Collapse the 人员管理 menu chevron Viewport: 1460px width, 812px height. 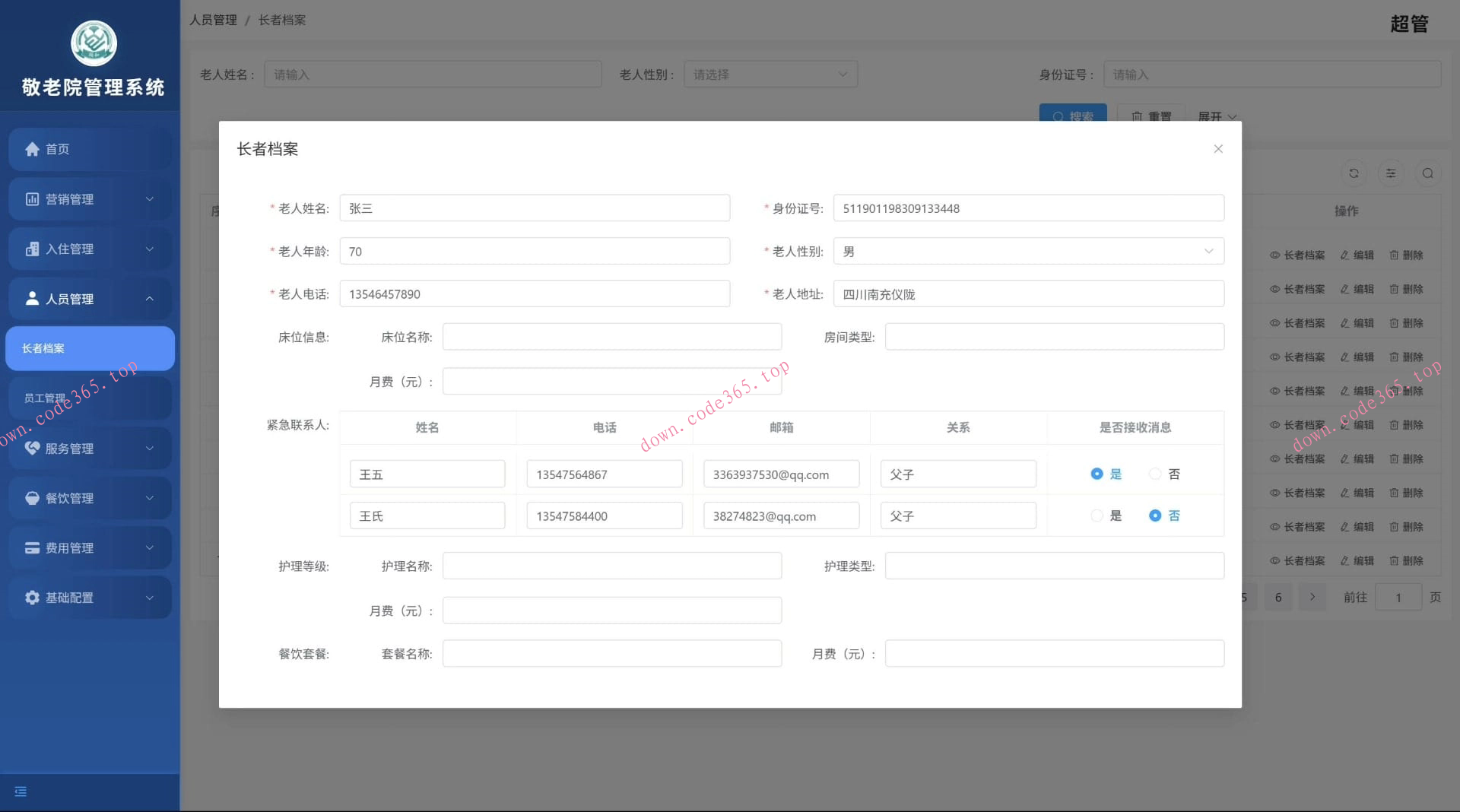(x=150, y=299)
